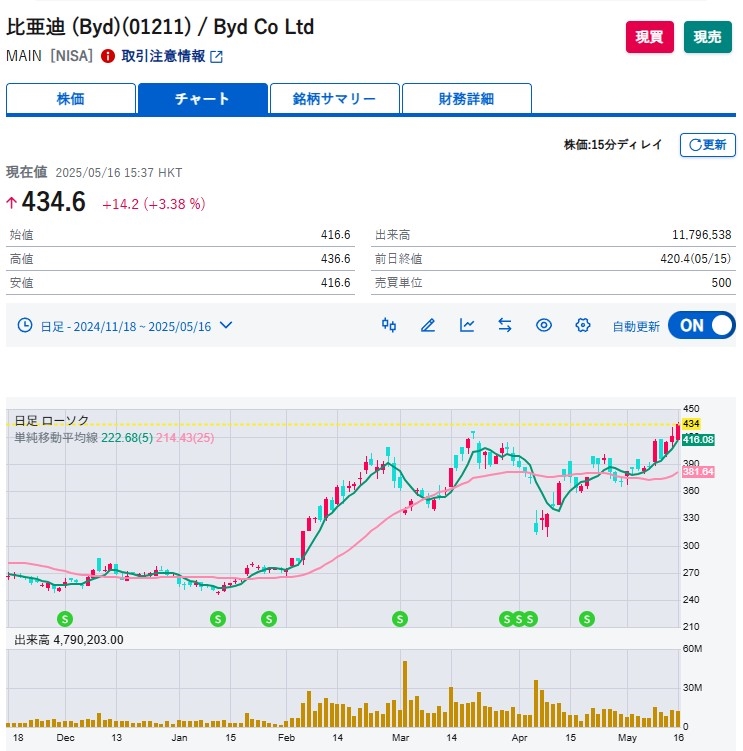Click the 出来高 value 11,796,538

[701, 235]
